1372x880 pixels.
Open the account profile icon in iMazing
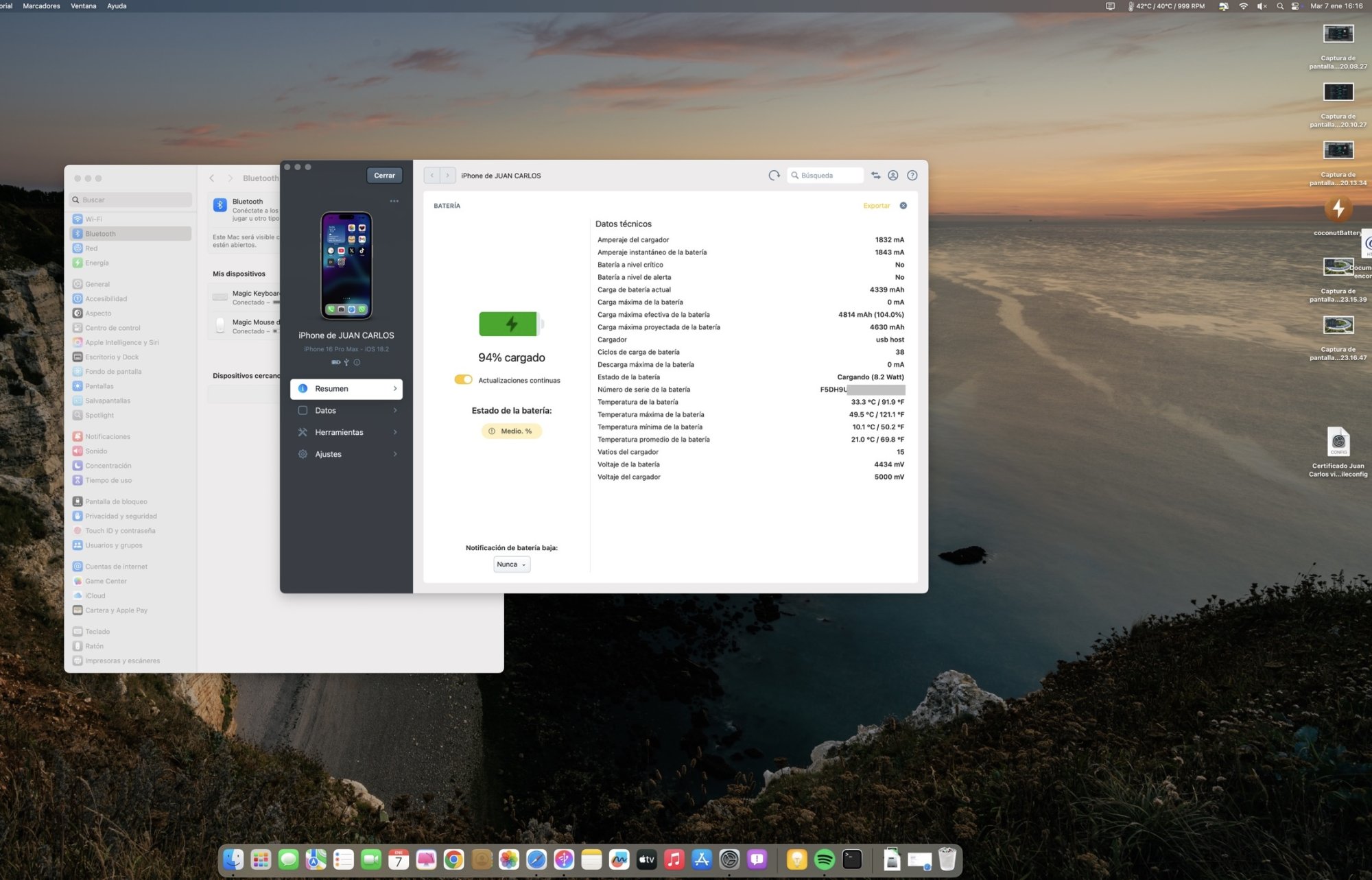click(893, 176)
